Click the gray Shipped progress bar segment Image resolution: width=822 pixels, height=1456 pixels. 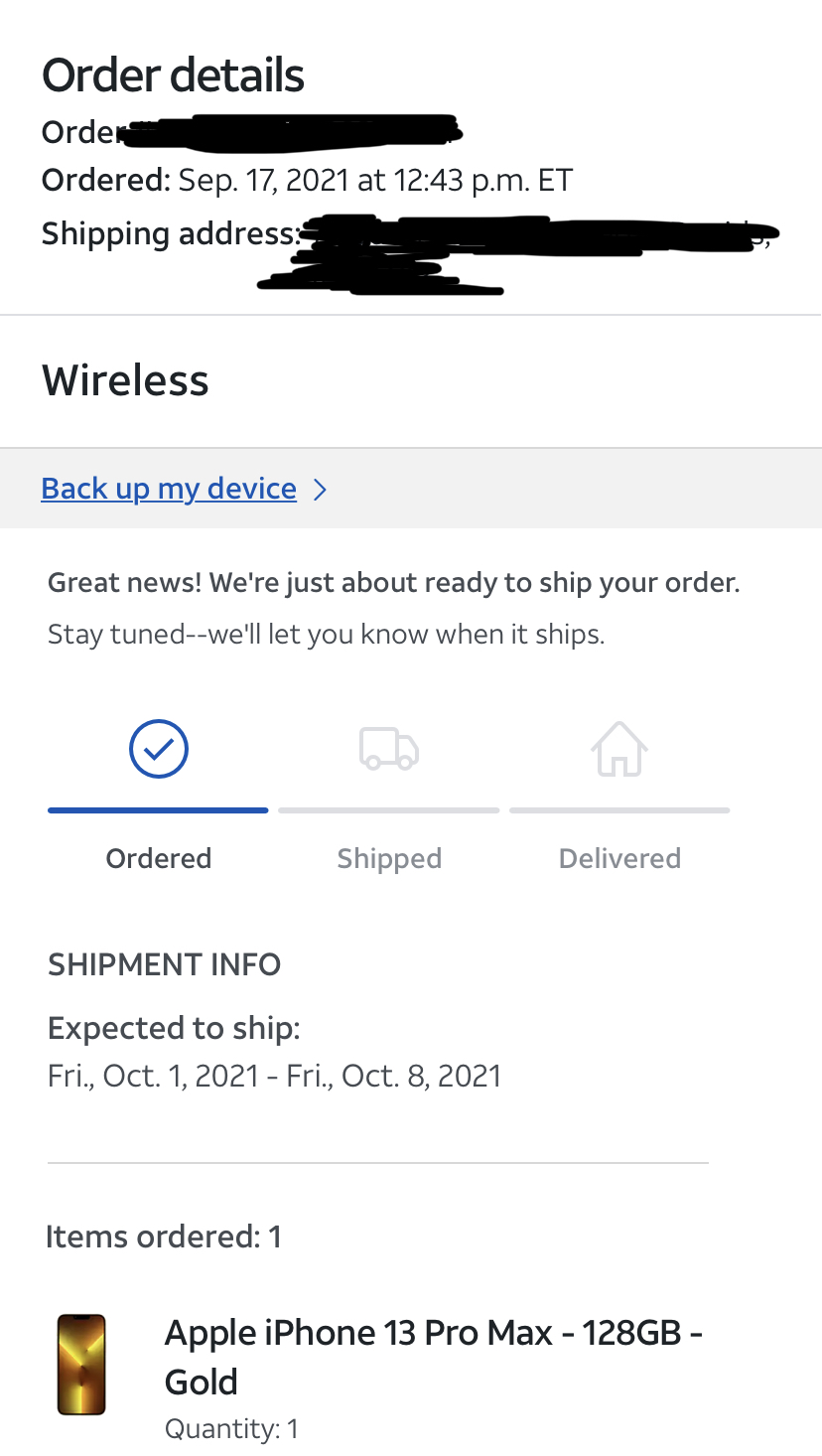pos(389,810)
